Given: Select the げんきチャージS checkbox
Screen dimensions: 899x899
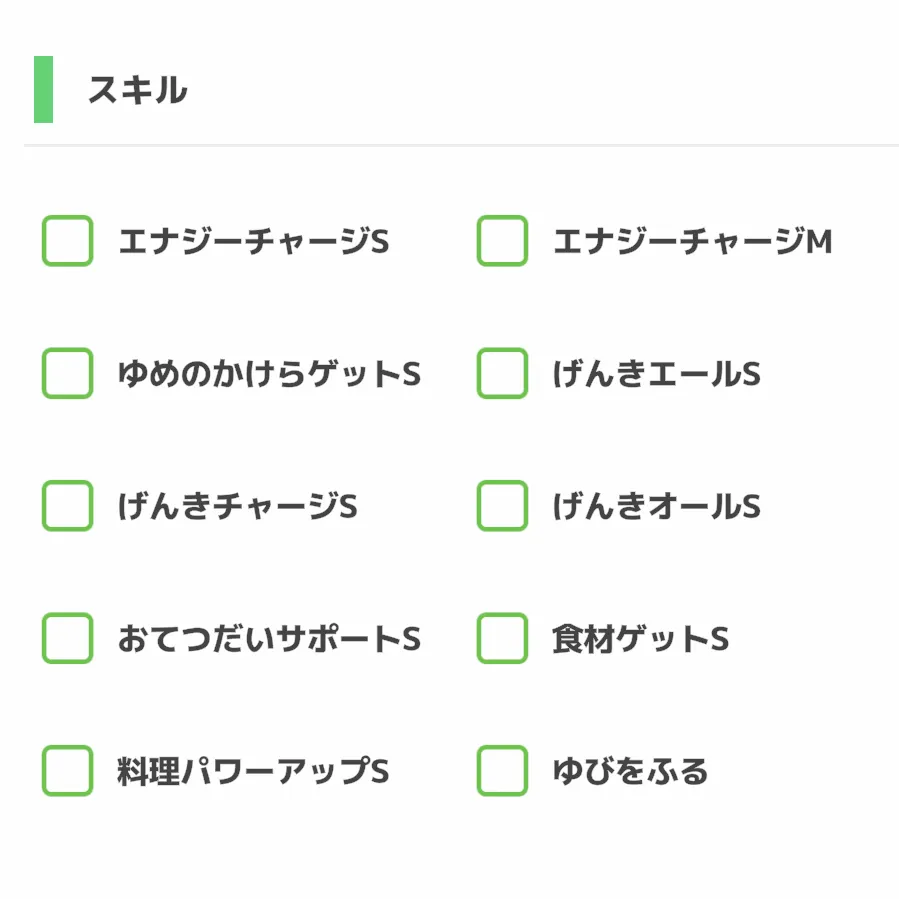Looking at the screenshot, I should [x=68, y=506].
